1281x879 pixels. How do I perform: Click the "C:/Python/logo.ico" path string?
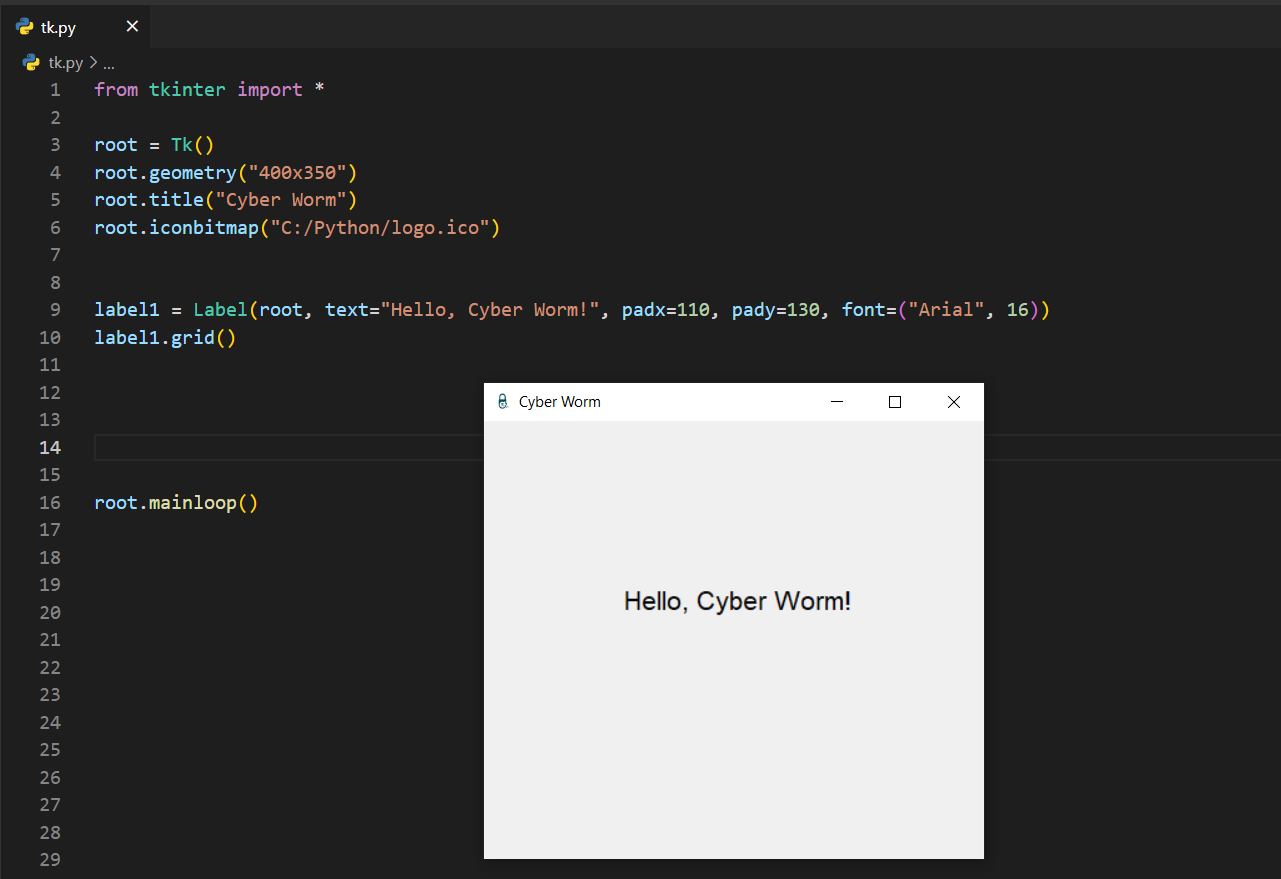[380, 227]
